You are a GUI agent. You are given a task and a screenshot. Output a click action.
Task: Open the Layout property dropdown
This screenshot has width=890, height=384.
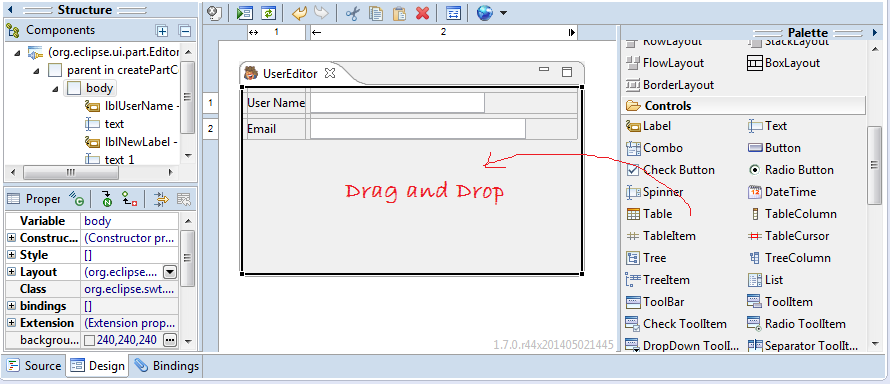170,272
